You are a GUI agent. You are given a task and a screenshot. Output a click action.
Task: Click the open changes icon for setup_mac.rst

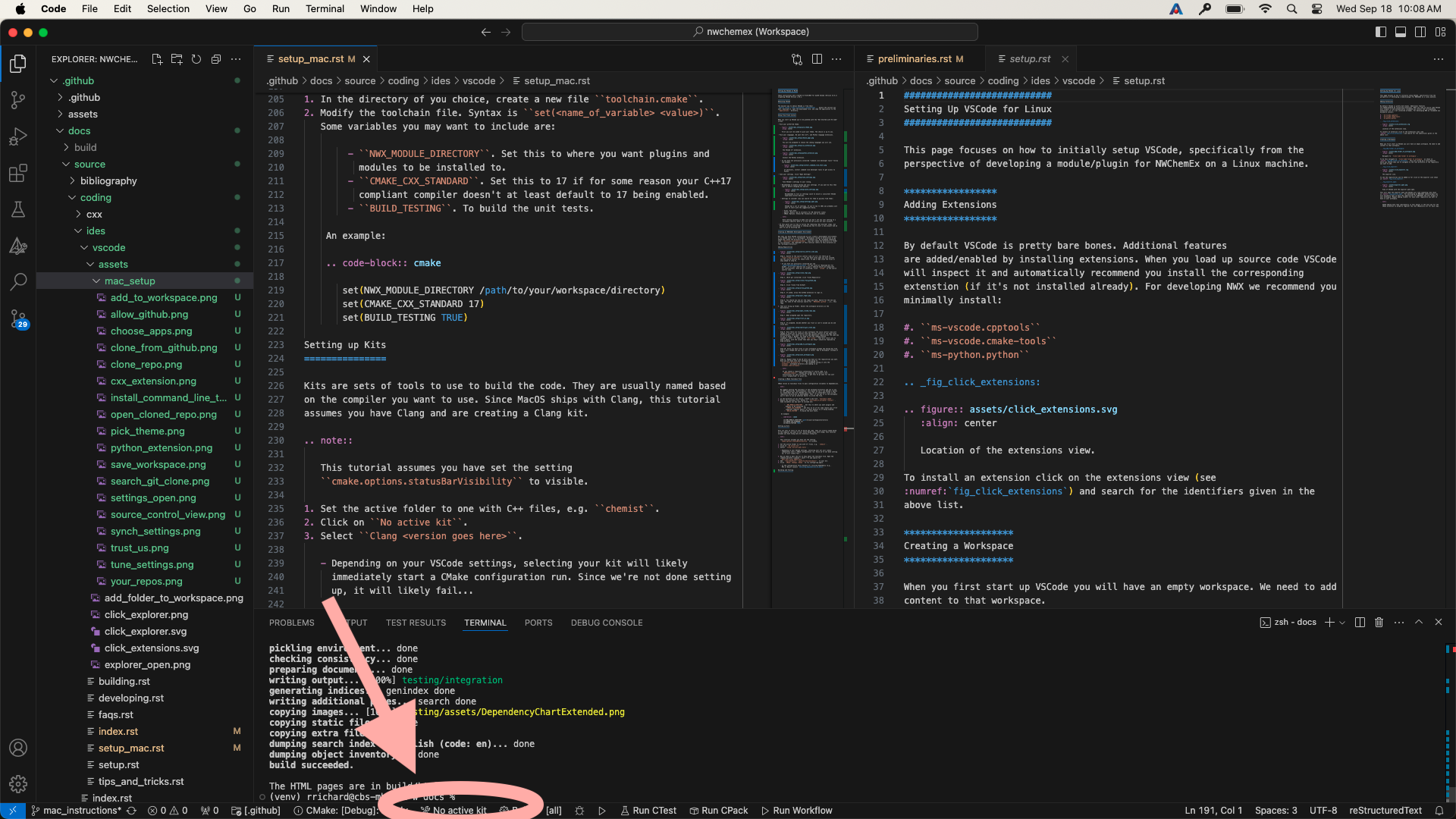coord(797,59)
